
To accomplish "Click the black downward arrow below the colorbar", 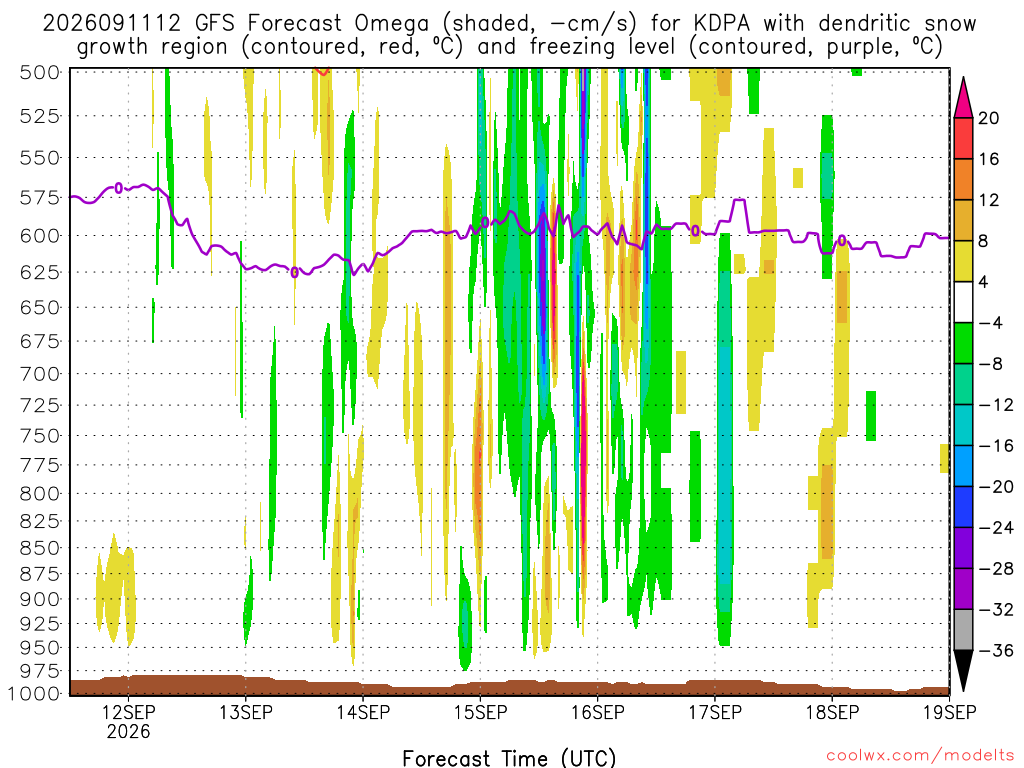I will click(x=963, y=671).
